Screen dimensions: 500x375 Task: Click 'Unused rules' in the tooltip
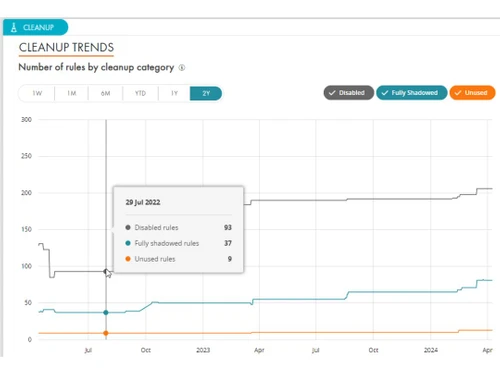pyautogui.click(x=155, y=259)
